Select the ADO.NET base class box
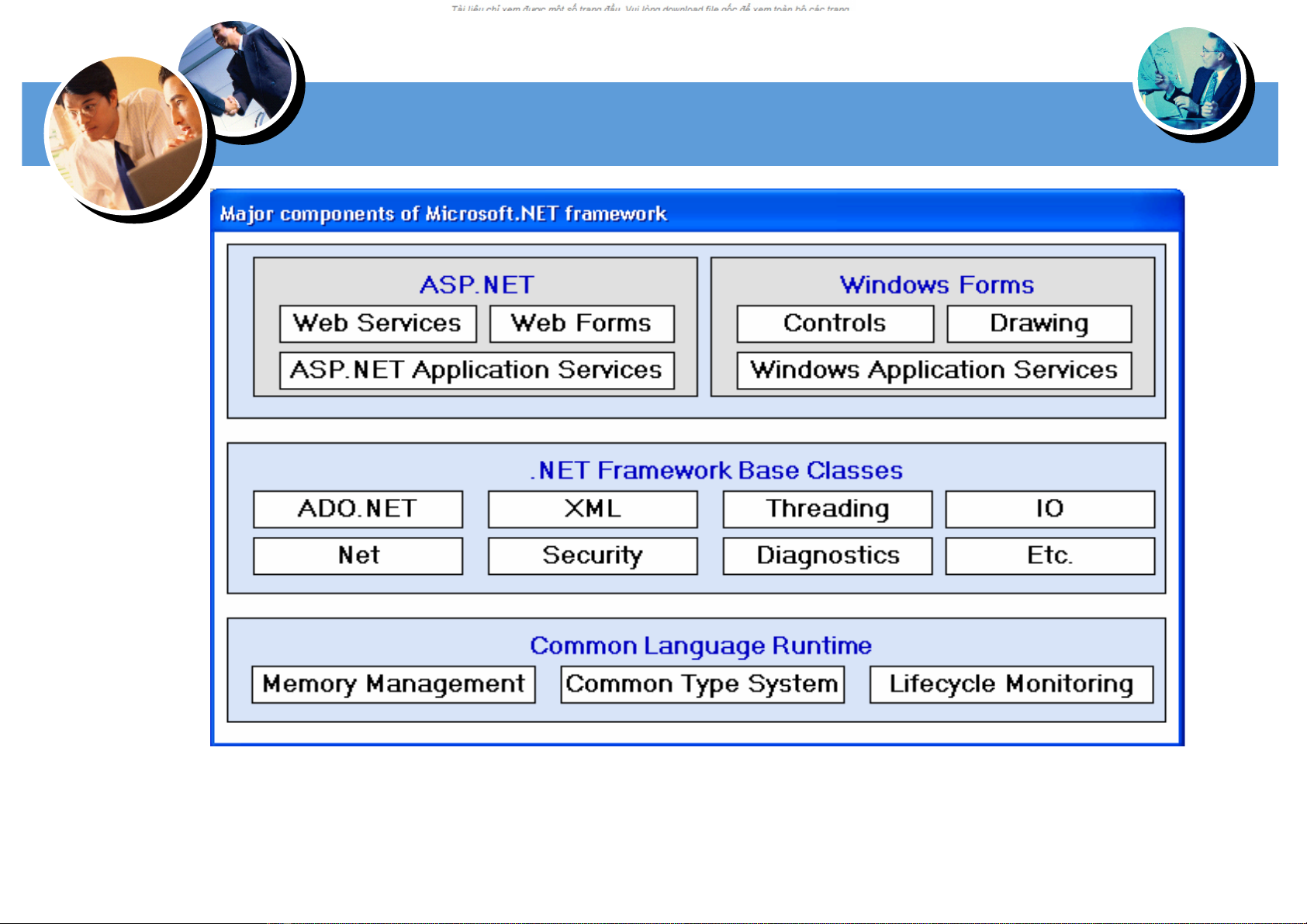The width and height of the screenshot is (1307, 924). click(358, 509)
